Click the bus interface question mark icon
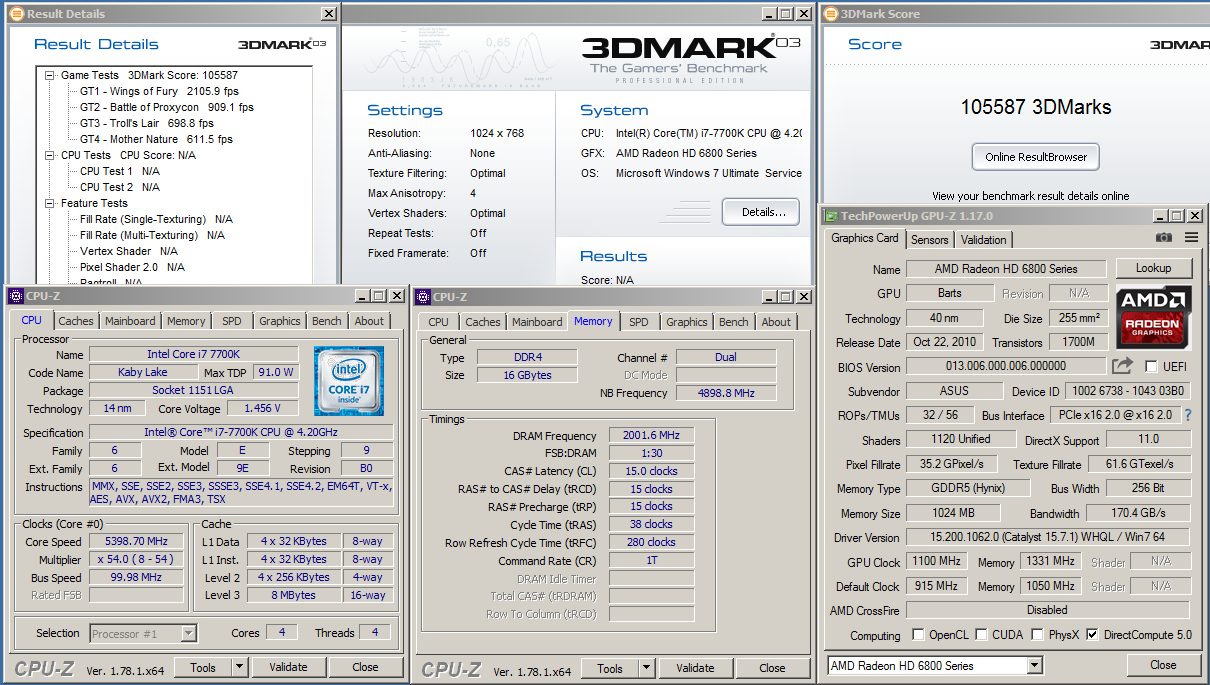 coord(1188,415)
